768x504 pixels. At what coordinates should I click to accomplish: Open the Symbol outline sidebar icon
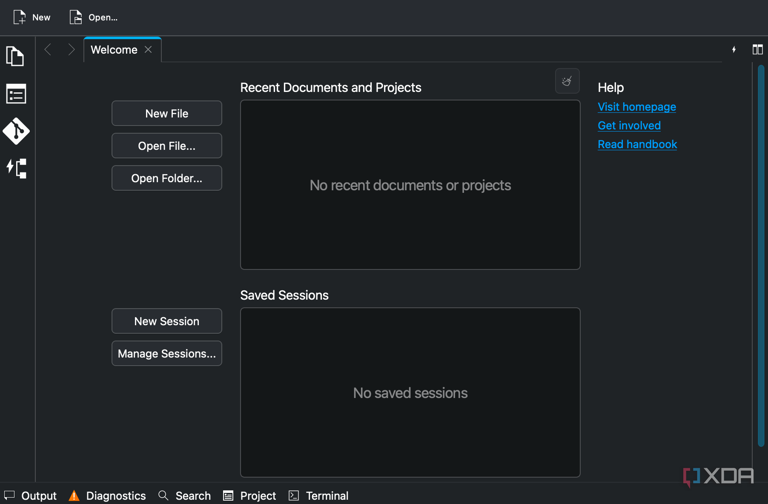(x=16, y=168)
